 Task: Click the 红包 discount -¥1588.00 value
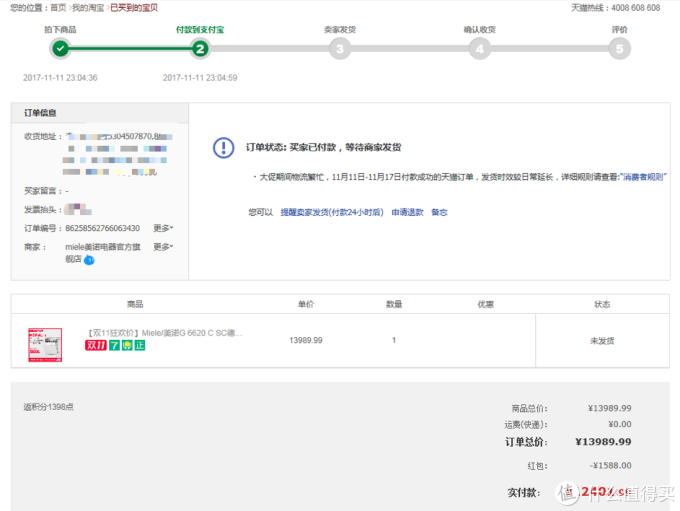coord(611,465)
